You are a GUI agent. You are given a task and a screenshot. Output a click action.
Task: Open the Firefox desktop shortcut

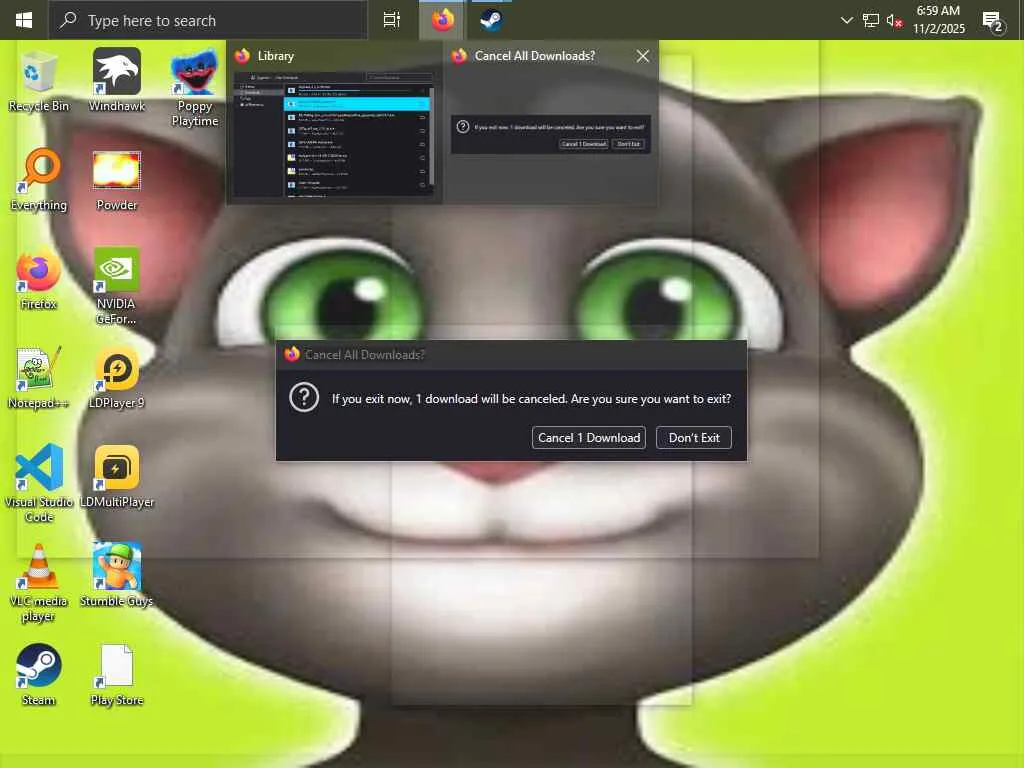click(x=39, y=279)
